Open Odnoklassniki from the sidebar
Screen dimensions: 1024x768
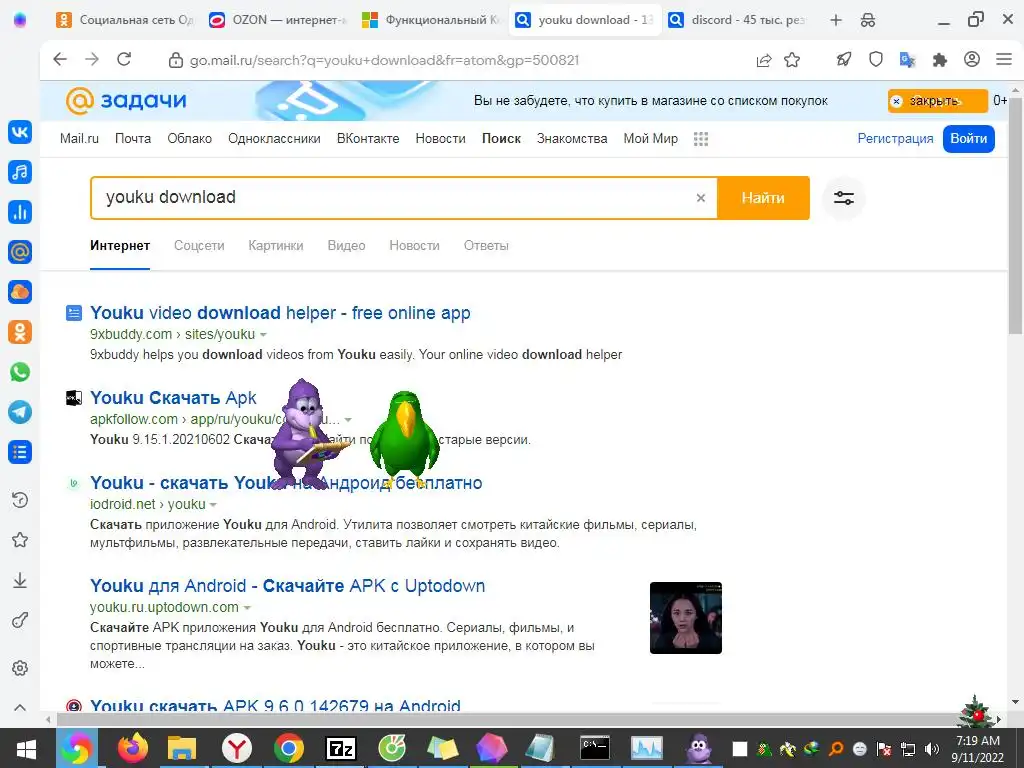(20, 332)
